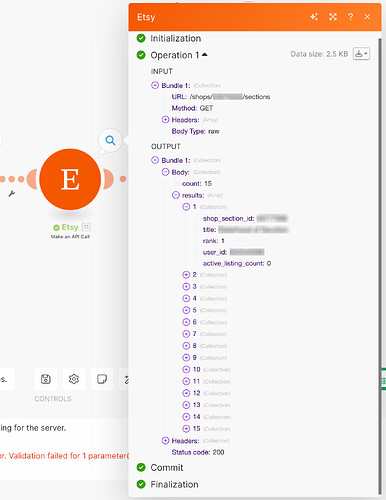Expand result item 6
Image resolution: width=386 pixels, height=500 pixels.
click(x=186, y=322)
